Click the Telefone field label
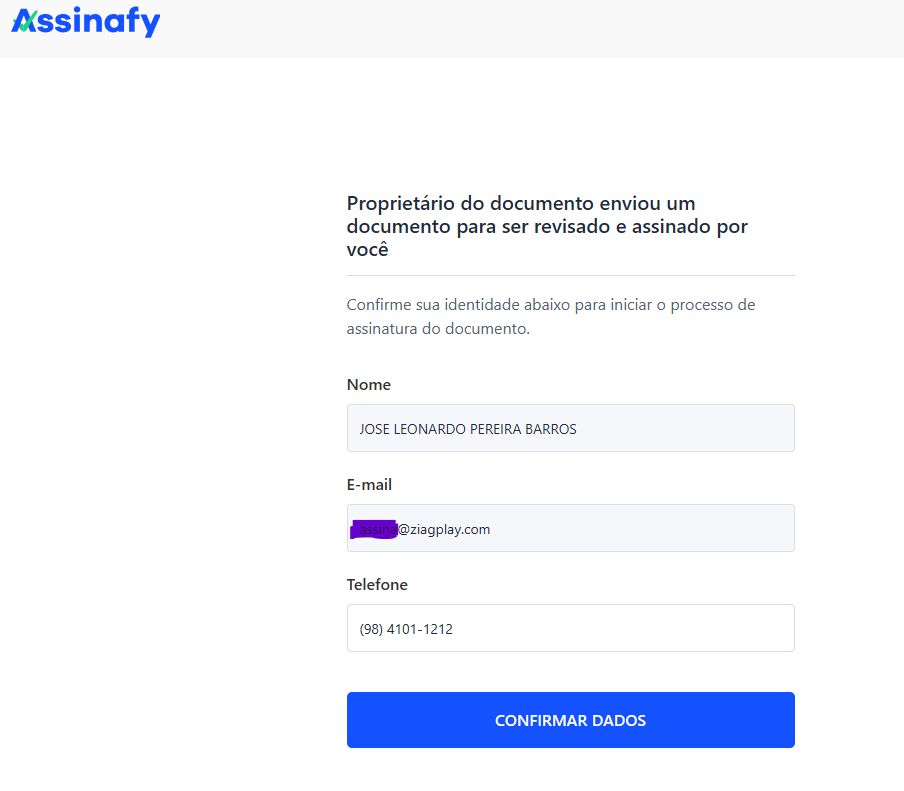The width and height of the screenshot is (904, 791). coord(377,585)
